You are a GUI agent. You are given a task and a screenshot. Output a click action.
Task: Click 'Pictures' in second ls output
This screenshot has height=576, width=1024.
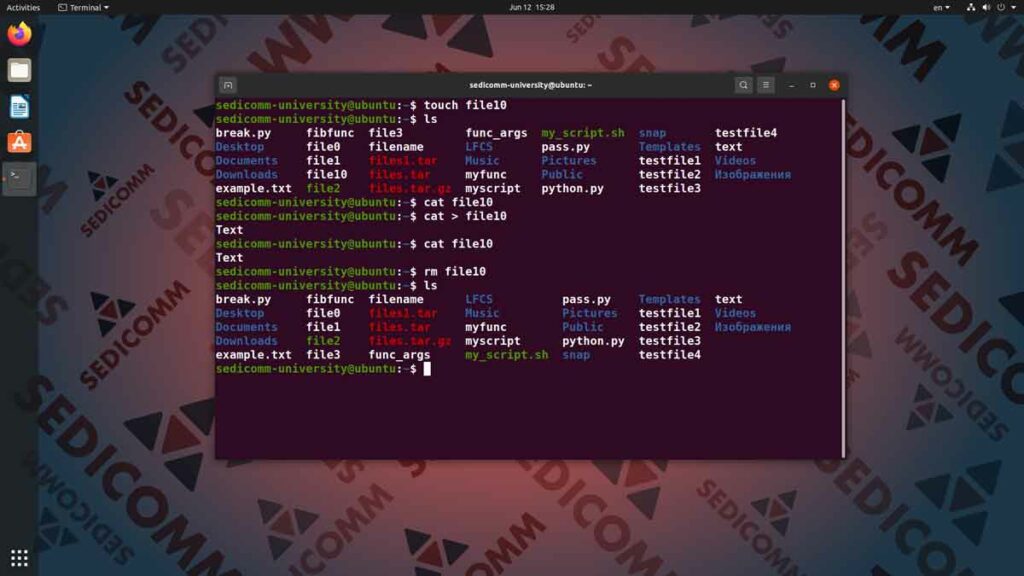590,313
